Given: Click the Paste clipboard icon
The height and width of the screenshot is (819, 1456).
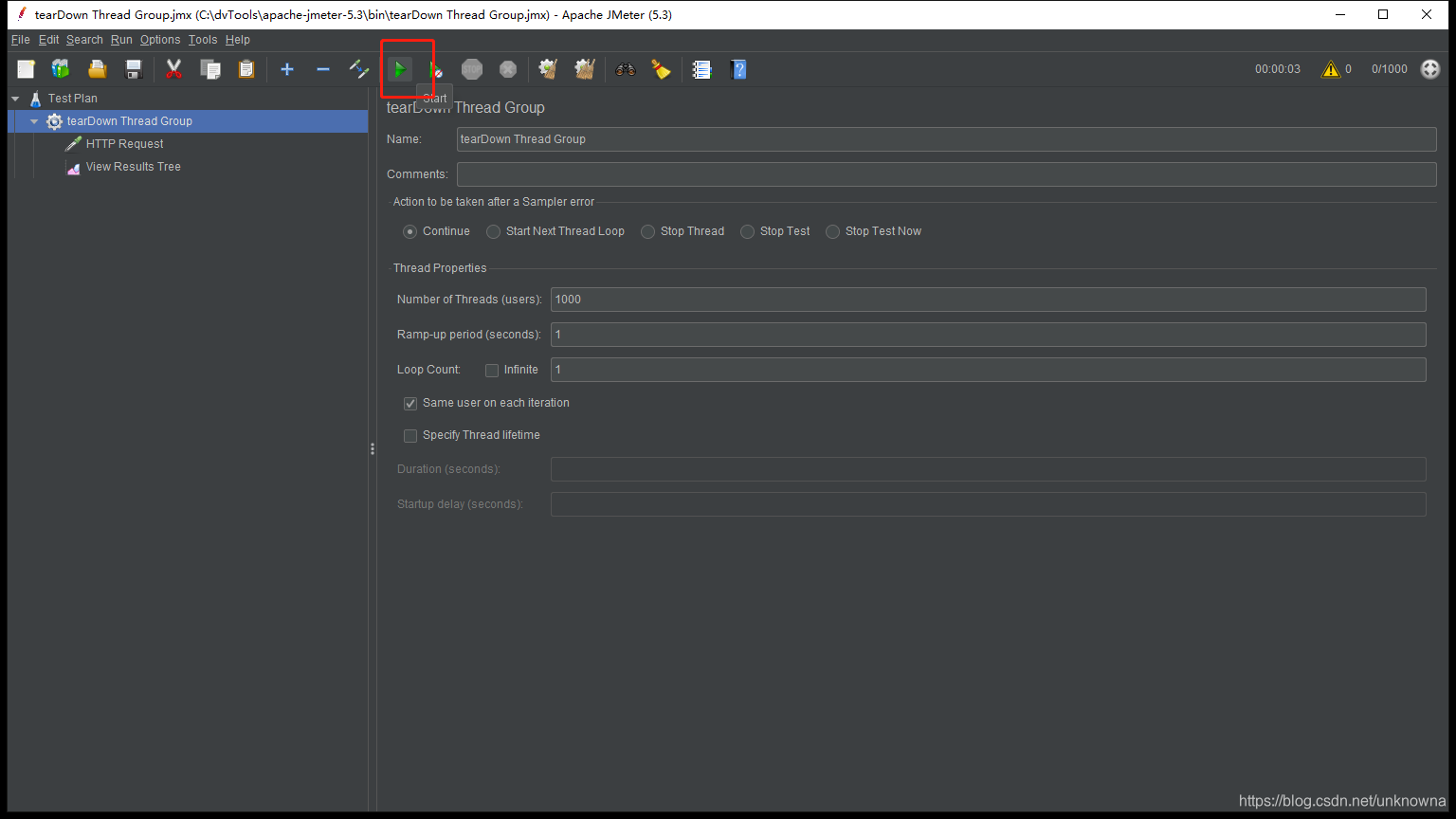Looking at the screenshot, I should [x=246, y=69].
